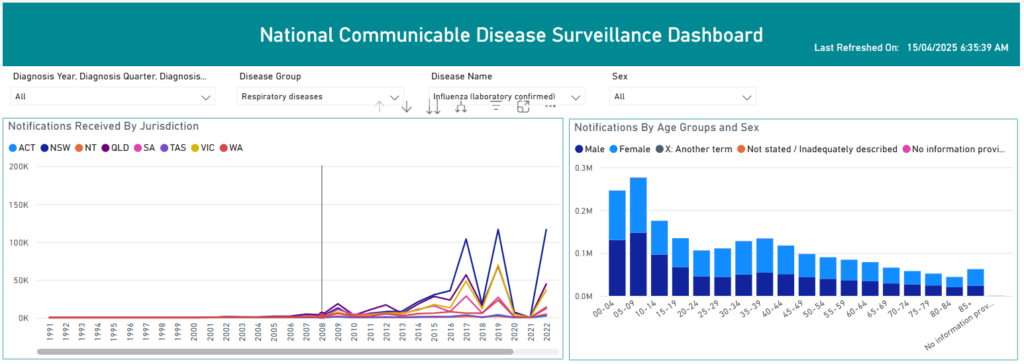This screenshot has height=364, width=1024.
Task: Click Notifications Received By Jurisdiction title
Action: (103, 126)
